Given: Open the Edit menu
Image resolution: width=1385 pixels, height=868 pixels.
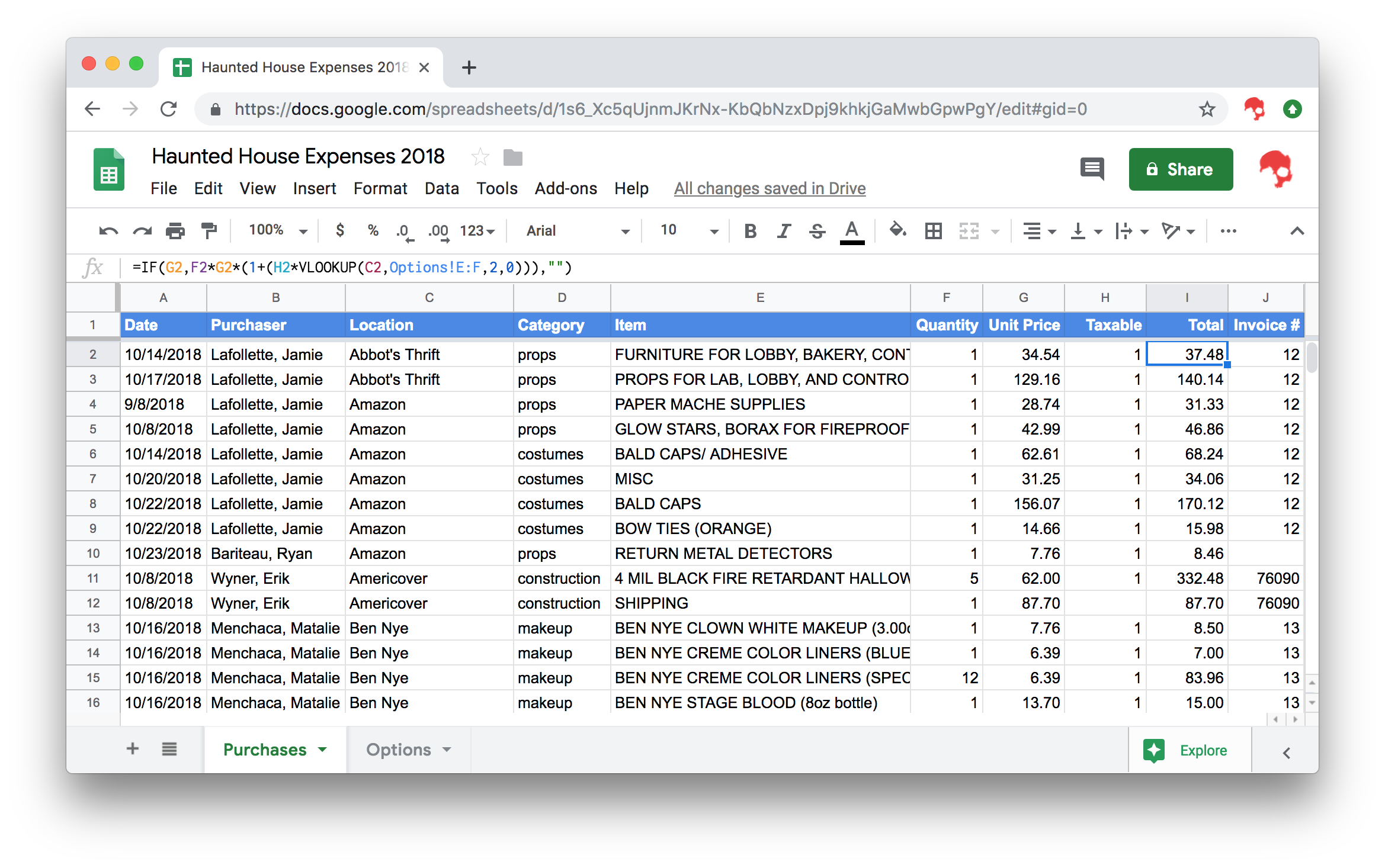Looking at the screenshot, I should pyautogui.click(x=208, y=188).
